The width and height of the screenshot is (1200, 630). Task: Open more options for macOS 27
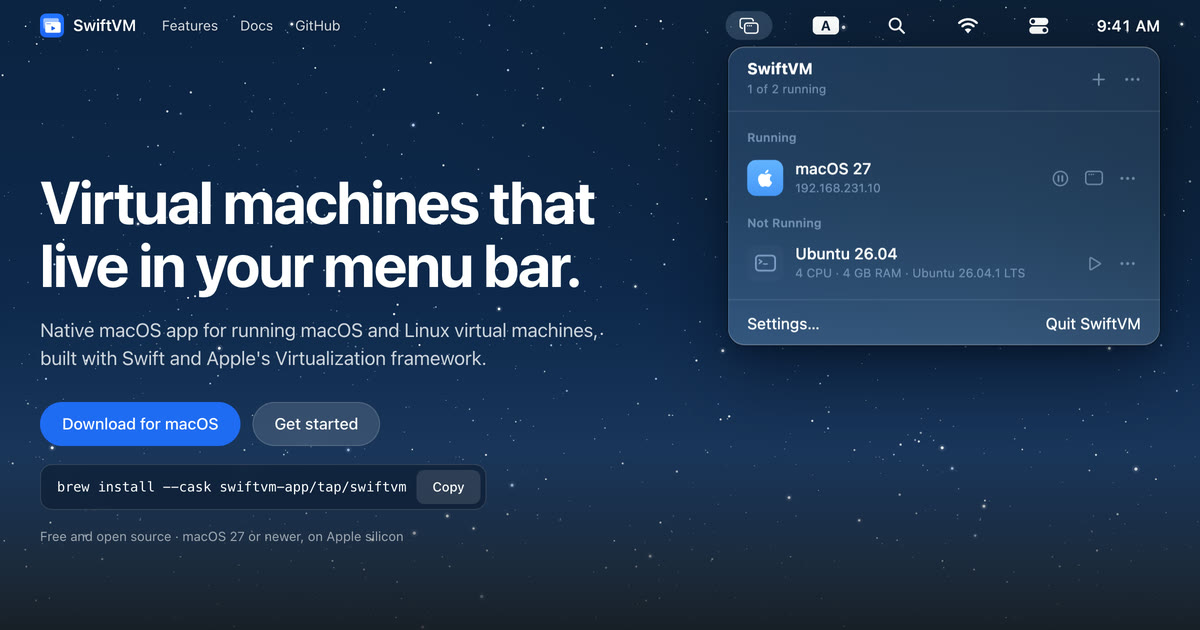coord(1128,178)
